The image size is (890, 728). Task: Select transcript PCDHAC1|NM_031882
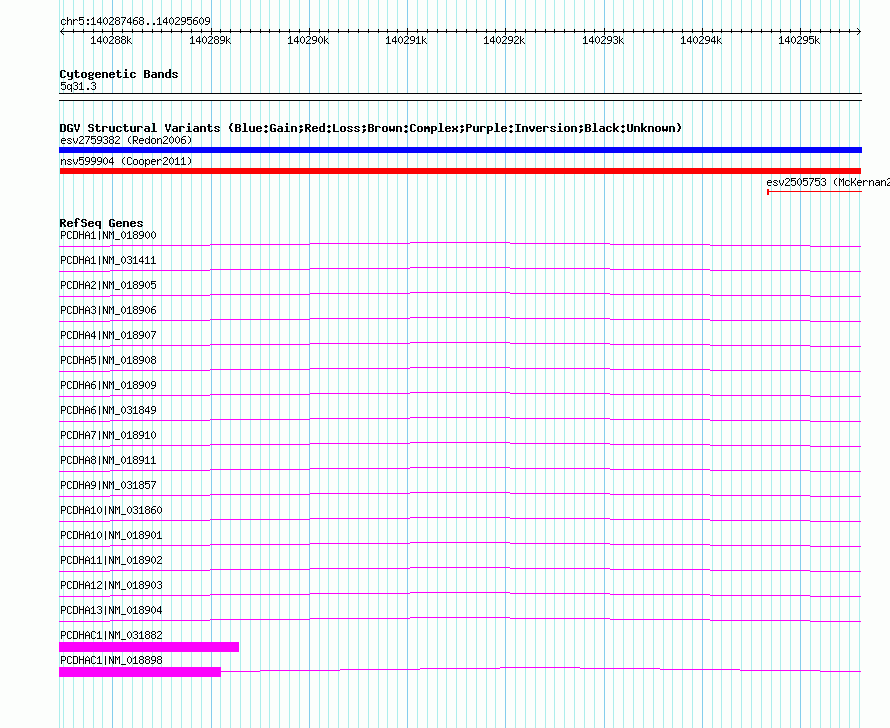(x=111, y=635)
